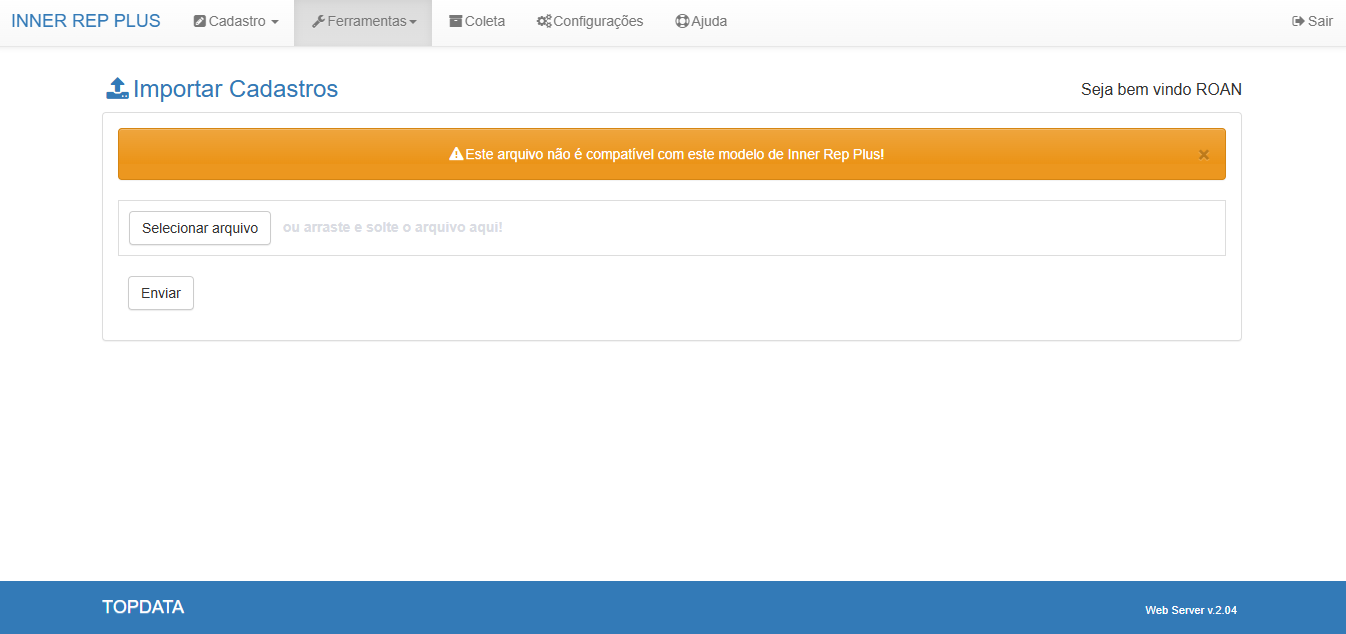Click the Configurações gears icon
1346x634 pixels.
pyautogui.click(x=544, y=21)
